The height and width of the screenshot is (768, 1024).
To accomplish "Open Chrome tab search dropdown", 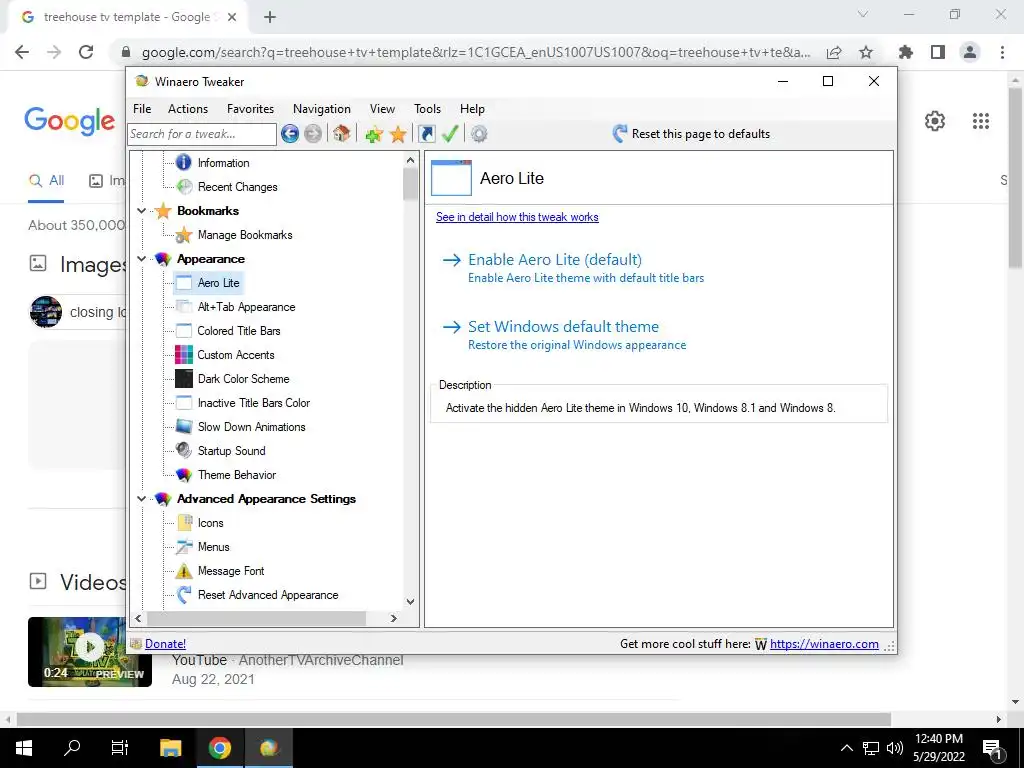I will (x=863, y=14).
